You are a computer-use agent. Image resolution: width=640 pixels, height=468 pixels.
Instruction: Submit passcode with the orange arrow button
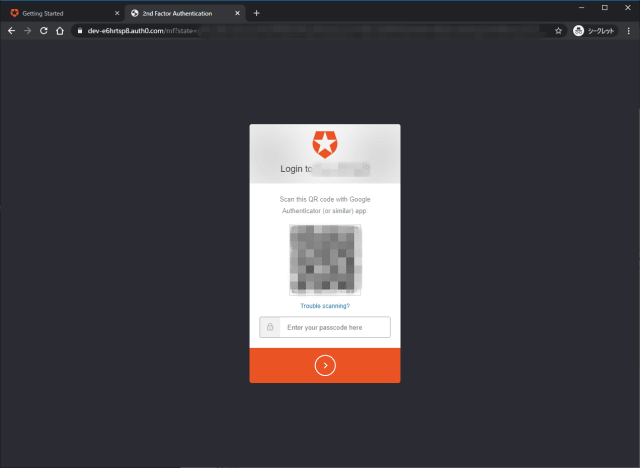click(325, 365)
